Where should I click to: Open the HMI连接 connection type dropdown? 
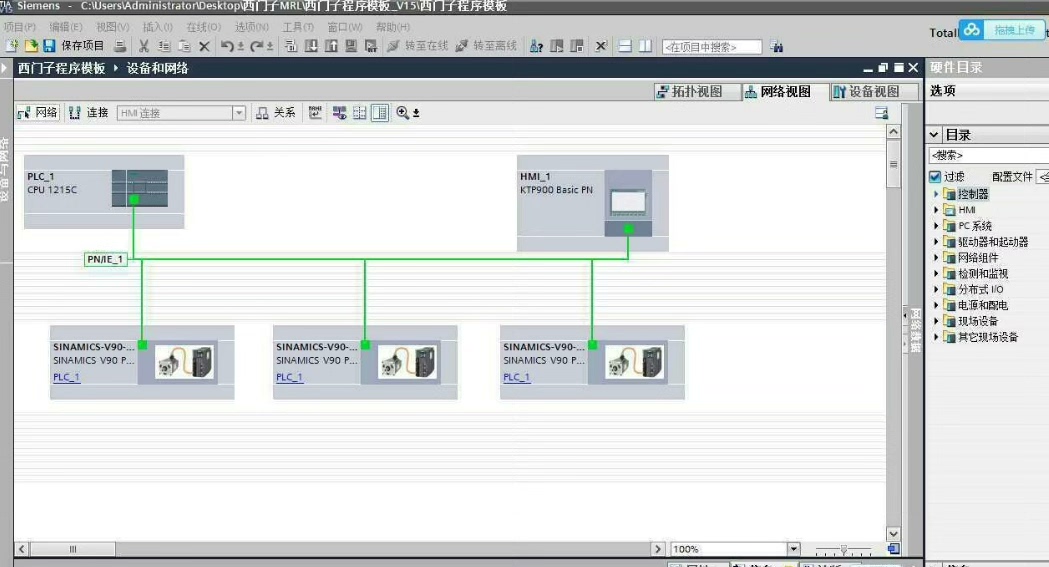coord(239,113)
